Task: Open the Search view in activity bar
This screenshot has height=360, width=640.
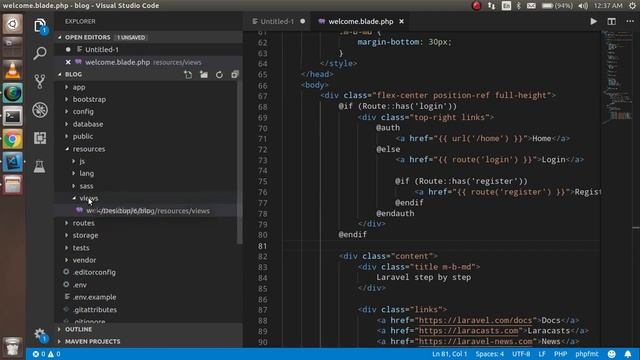Action: (40, 53)
